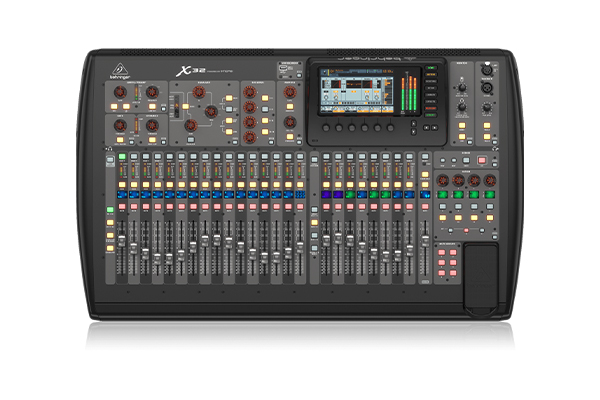600x400 pixels.
Task: Click the Equalizer Q knob
Action: coord(198,92)
